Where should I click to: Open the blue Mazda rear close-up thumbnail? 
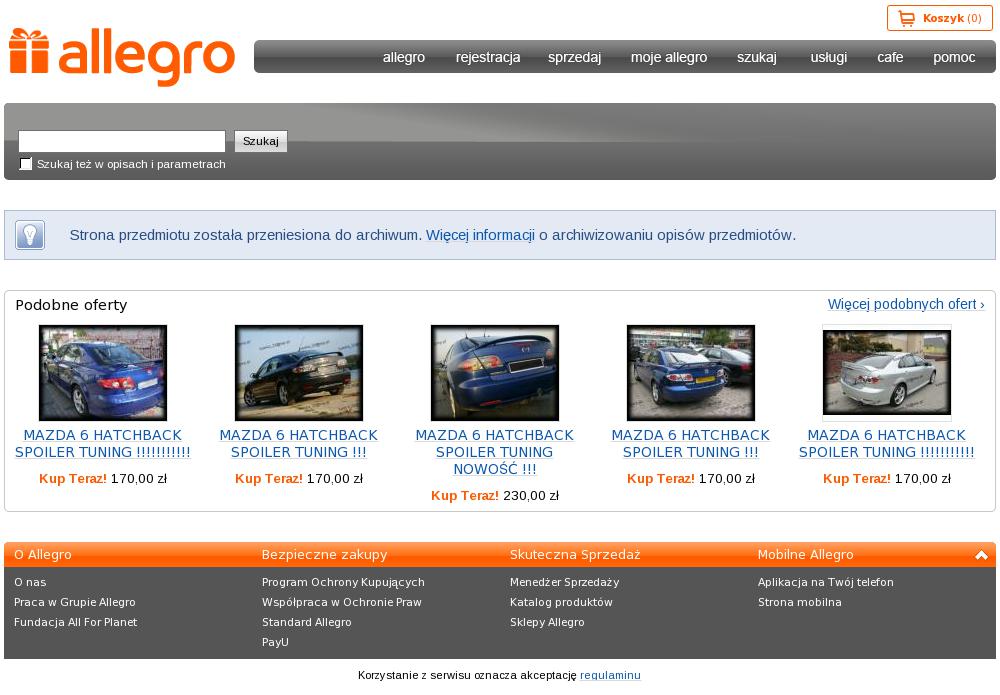495,373
